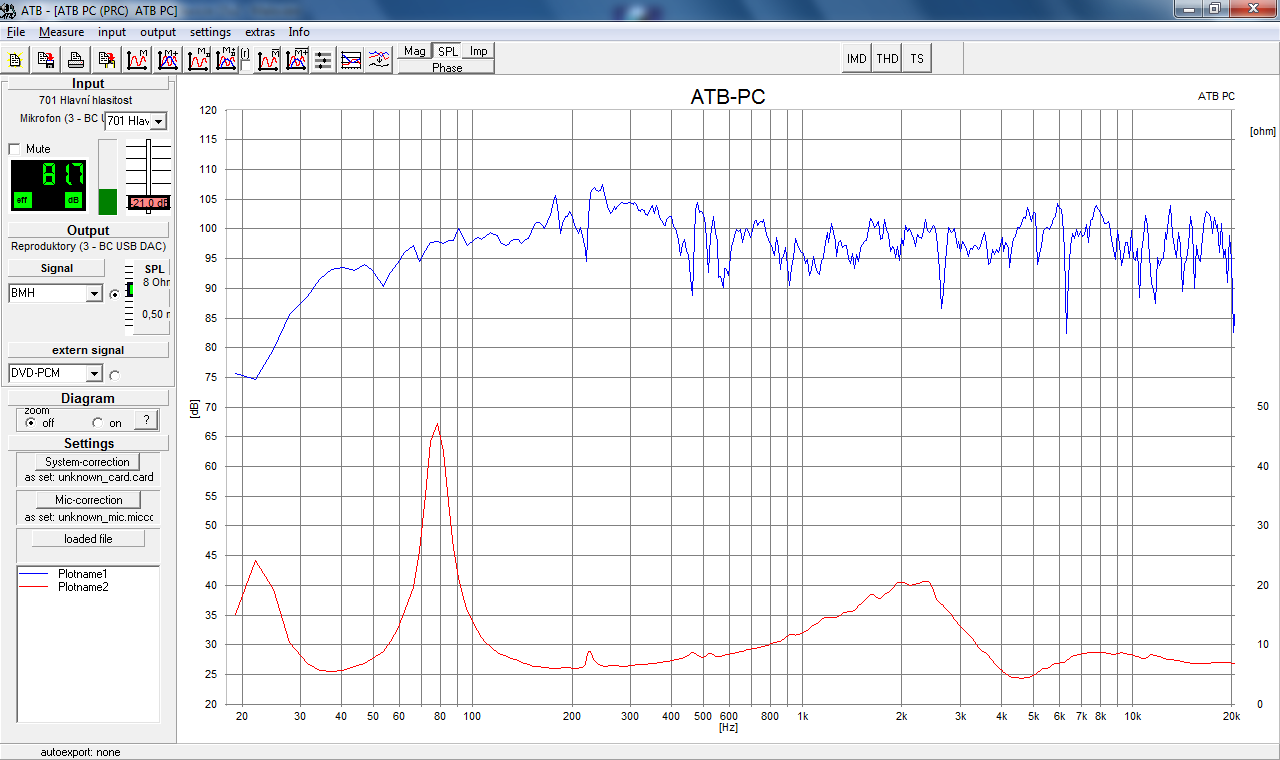Click the extern signal header button
Image resolution: width=1280 pixels, height=760 pixels.
point(88,350)
